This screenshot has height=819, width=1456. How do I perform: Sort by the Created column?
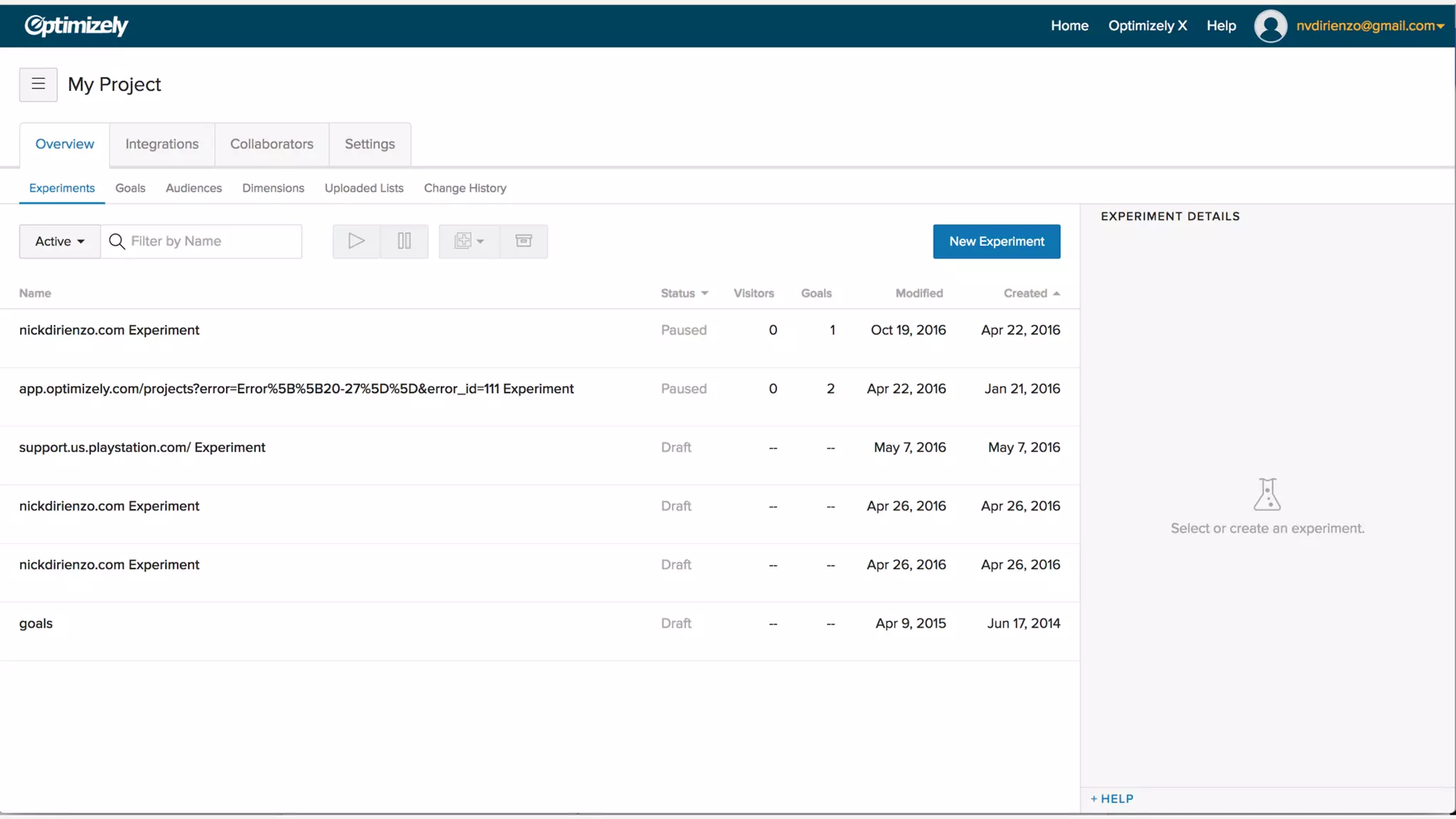(1031, 294)
